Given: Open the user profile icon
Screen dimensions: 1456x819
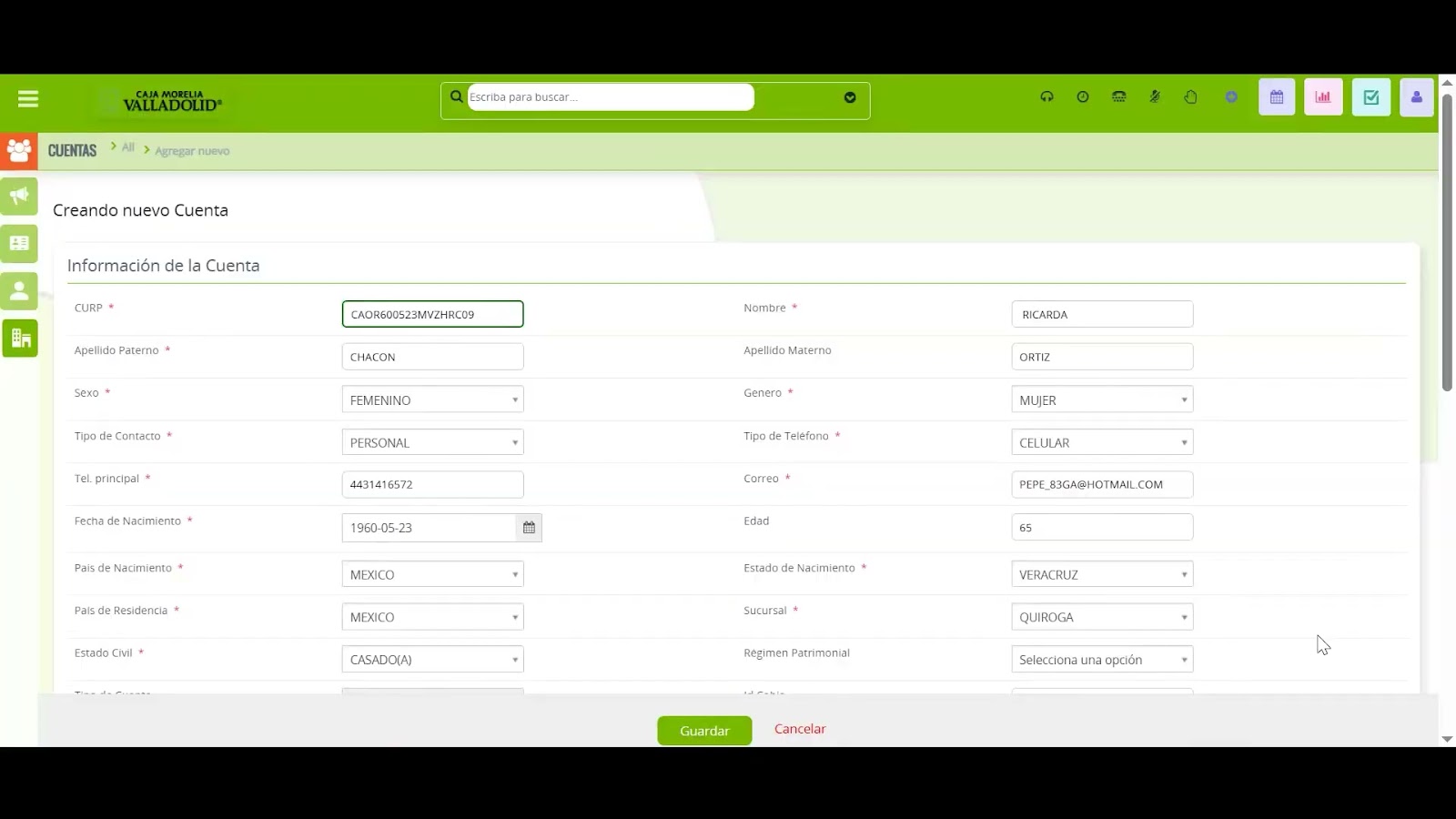Looking at the screenshot, I should point(1417,97).
